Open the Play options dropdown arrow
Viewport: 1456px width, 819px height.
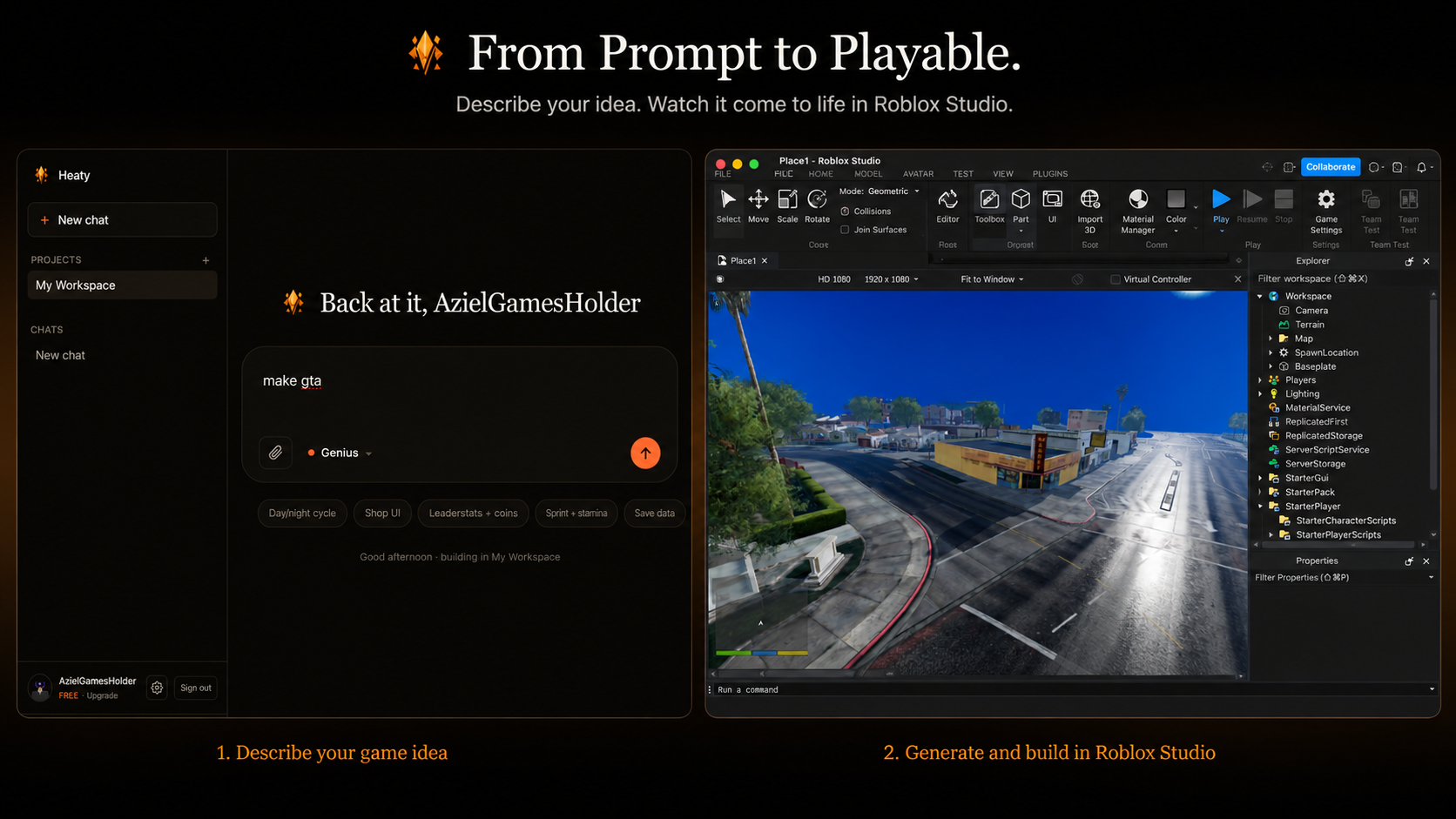pyautogui.click(x=1221, y=231)
